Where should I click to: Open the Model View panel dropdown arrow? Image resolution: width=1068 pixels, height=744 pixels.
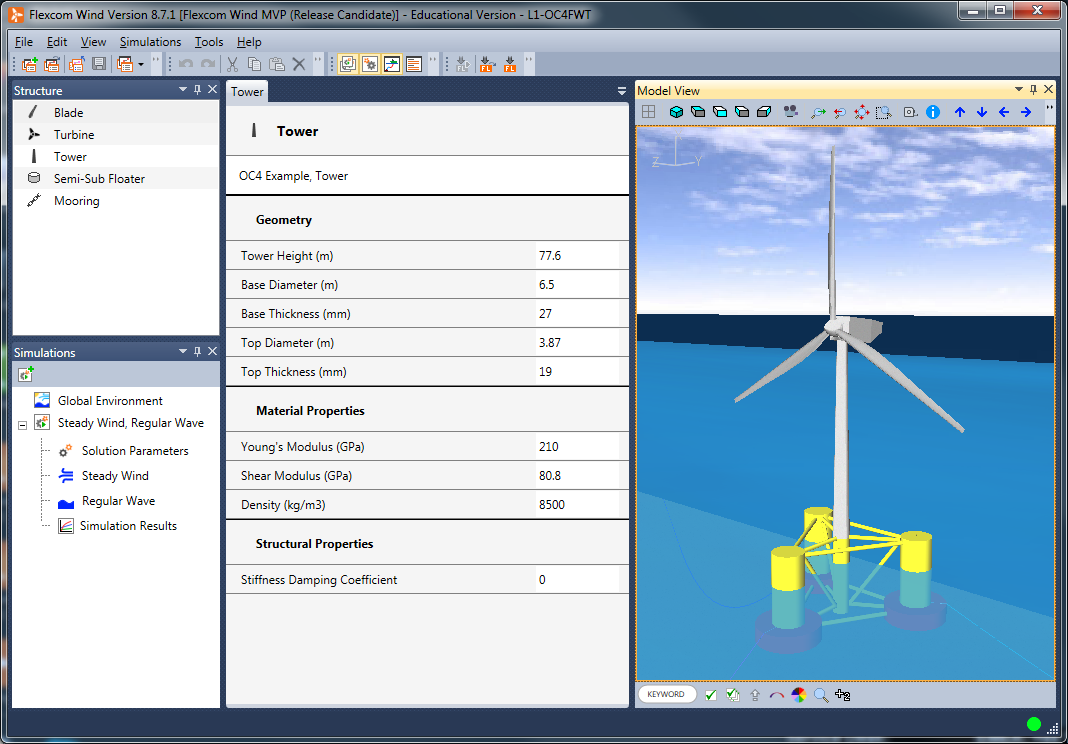[1019, 90]
